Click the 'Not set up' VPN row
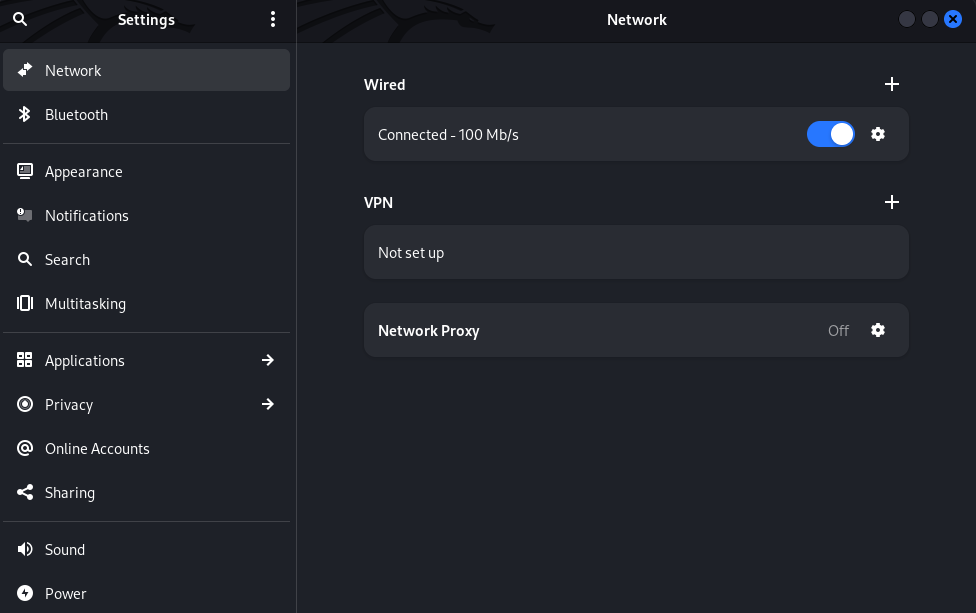Image resolution: width=976 pixels, height=613 pixels. pyautogui.click(x=636, y=252)
